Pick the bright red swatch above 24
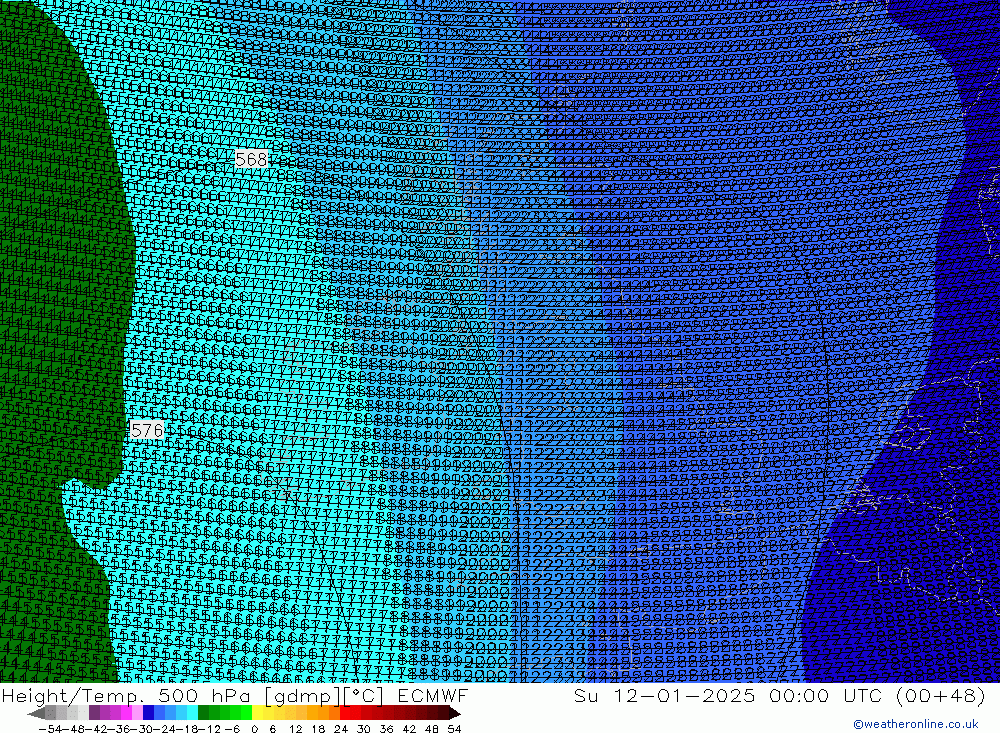This screenshot has width=1000, height=733. [345, 713]
